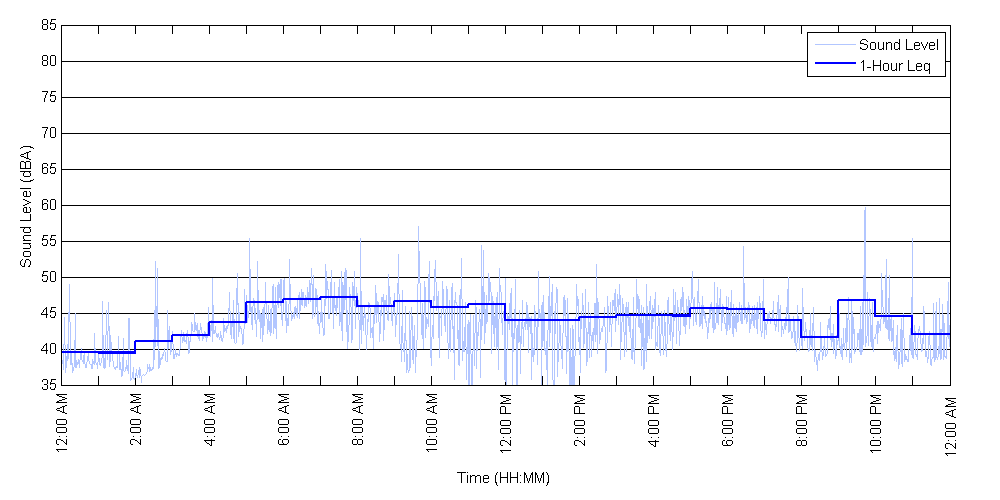Click the 1-Hour Leq step between 9 and 10 PM

coord(857,300)
